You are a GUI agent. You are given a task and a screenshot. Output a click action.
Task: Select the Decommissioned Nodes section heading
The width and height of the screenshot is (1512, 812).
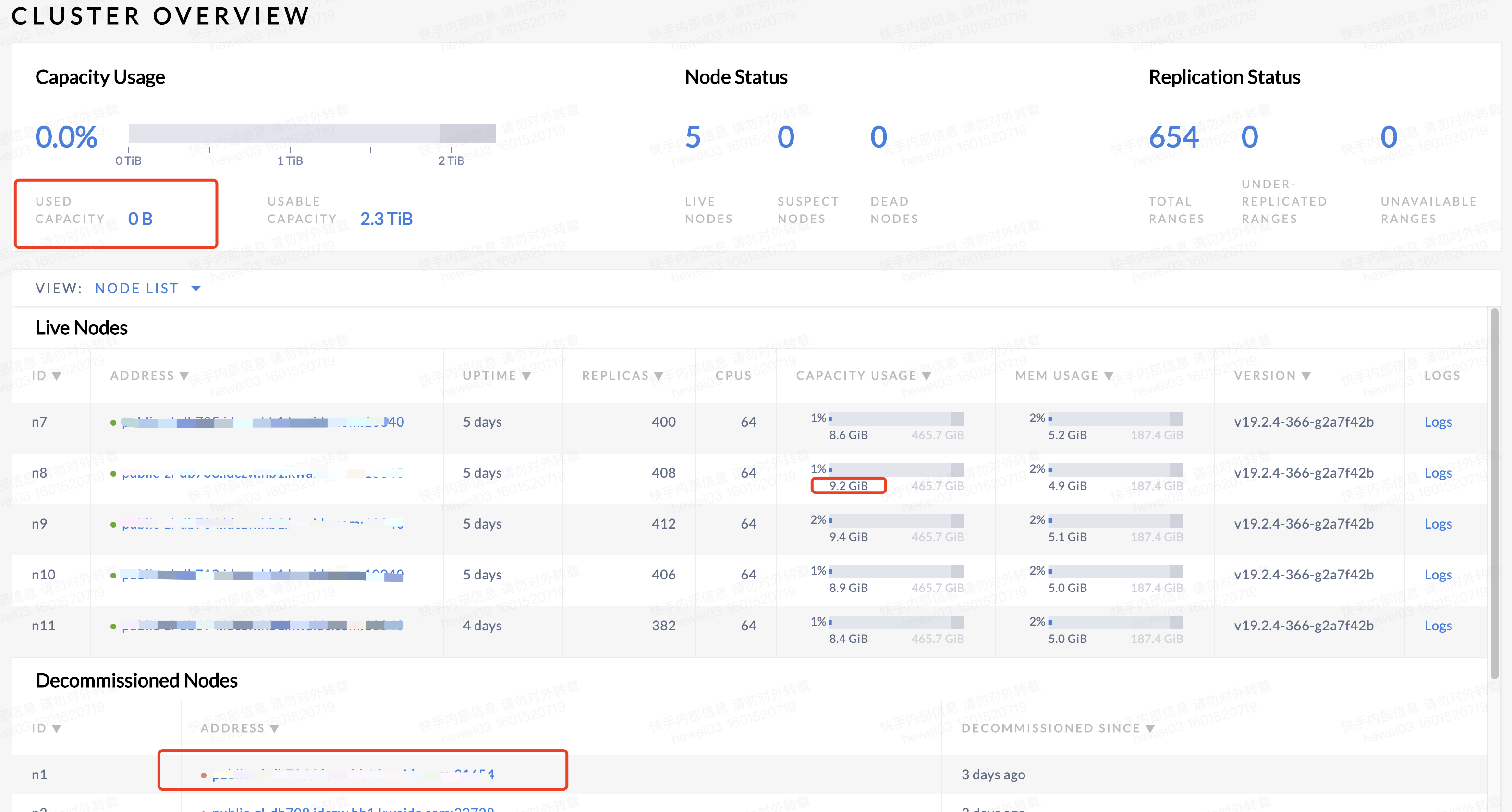pos(136,680)
